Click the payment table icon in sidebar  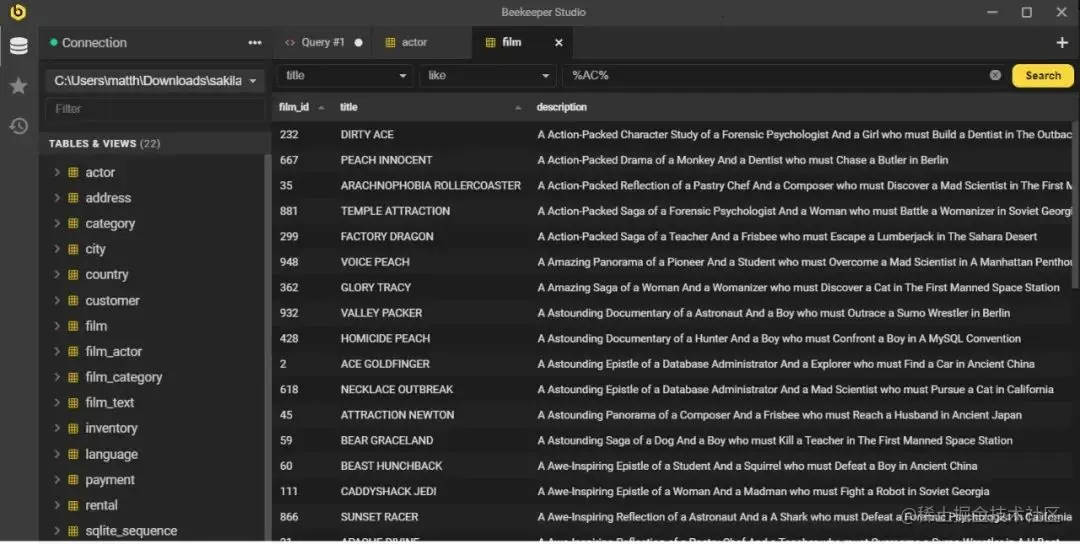(x=73, y=479)
